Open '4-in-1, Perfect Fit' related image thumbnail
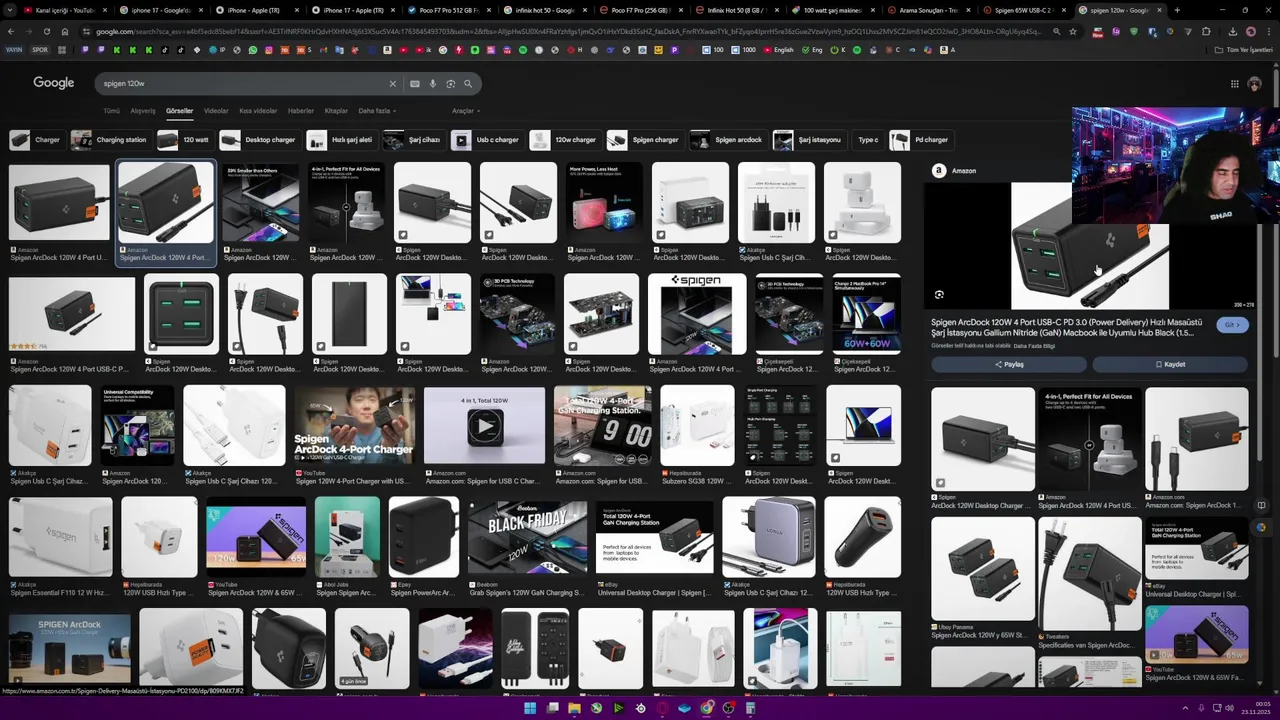The width and height of the screenshot is (1280, 720). tap(1089, 438)
